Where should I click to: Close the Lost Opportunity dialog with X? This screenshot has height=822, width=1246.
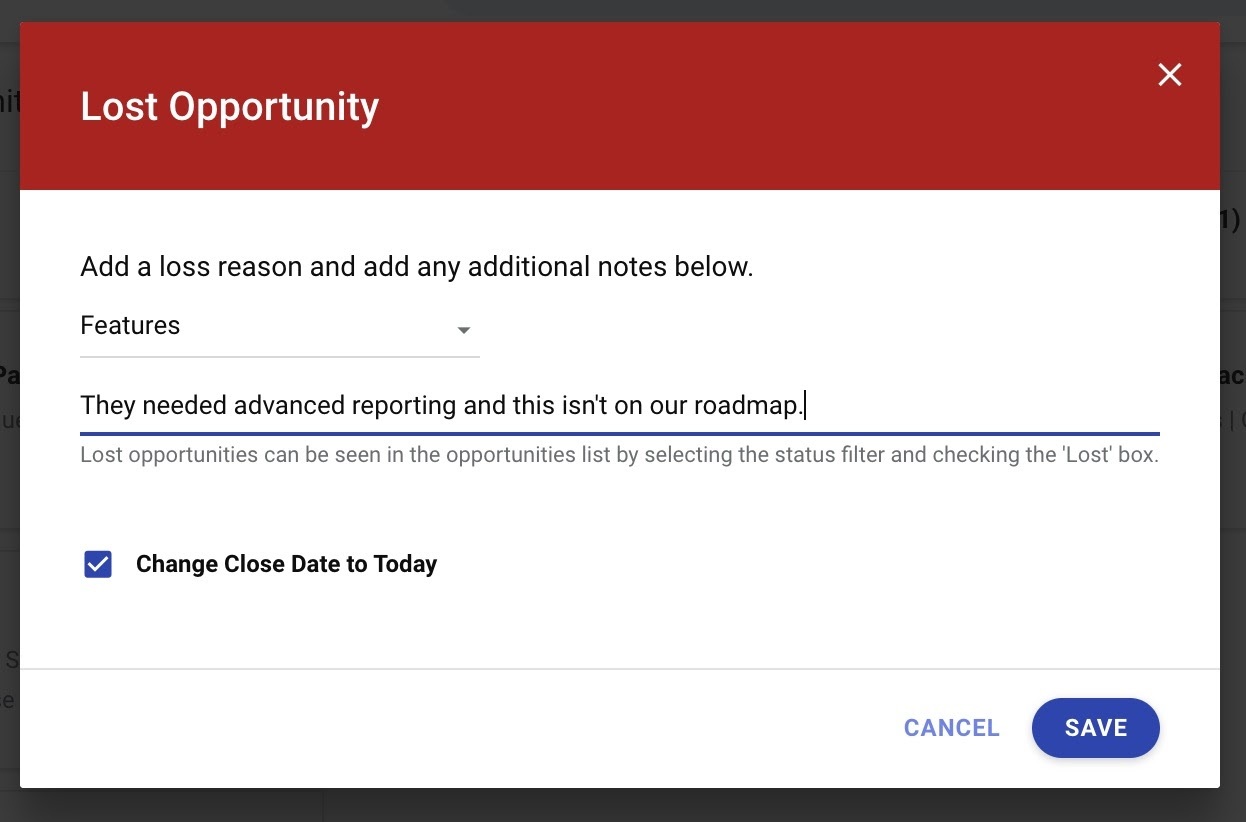(x=1169, y=75)
